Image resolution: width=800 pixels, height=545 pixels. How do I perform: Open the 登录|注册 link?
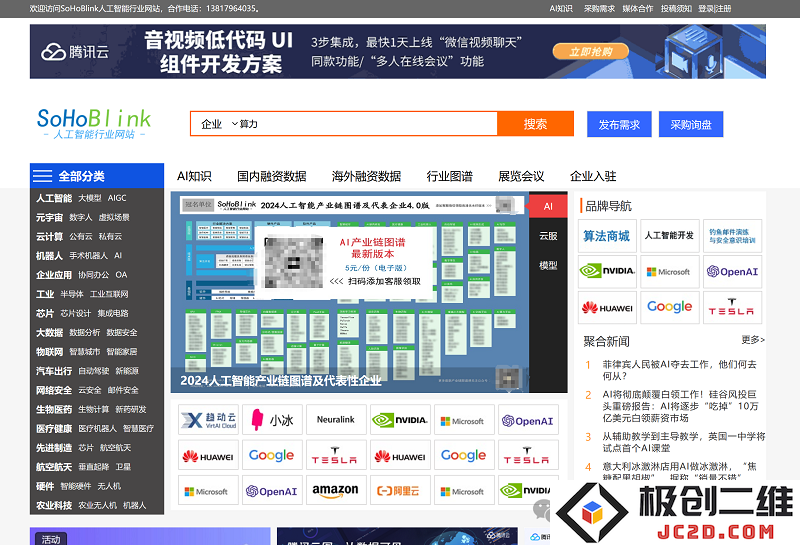715,9
